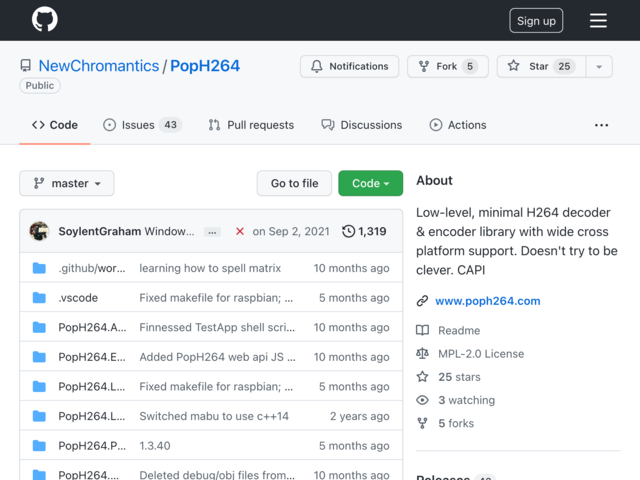Open the PopH264.A... folder
Viewport: 640px width, 480px height.
point(92,327)
